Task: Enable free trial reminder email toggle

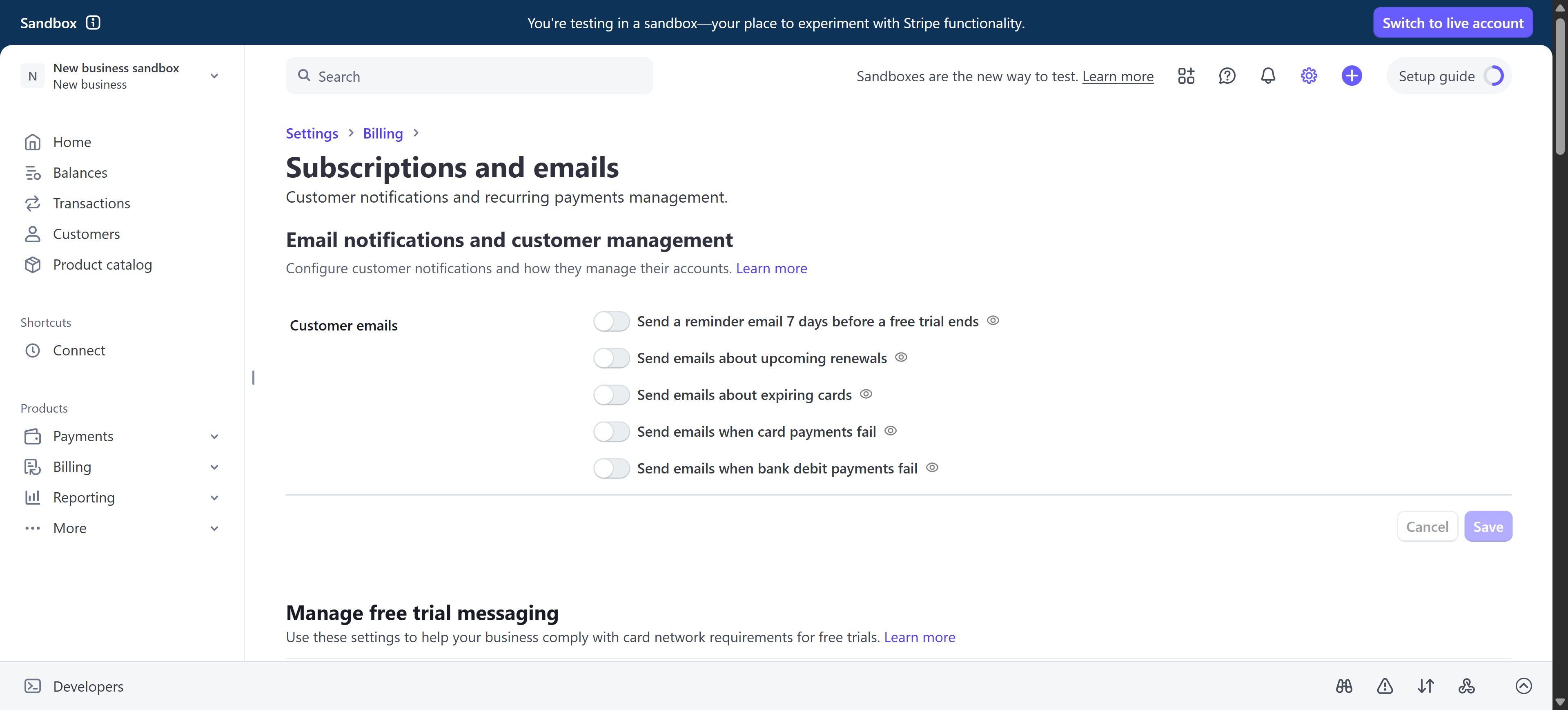Action: pyautogui.click(x=611, y=322)
